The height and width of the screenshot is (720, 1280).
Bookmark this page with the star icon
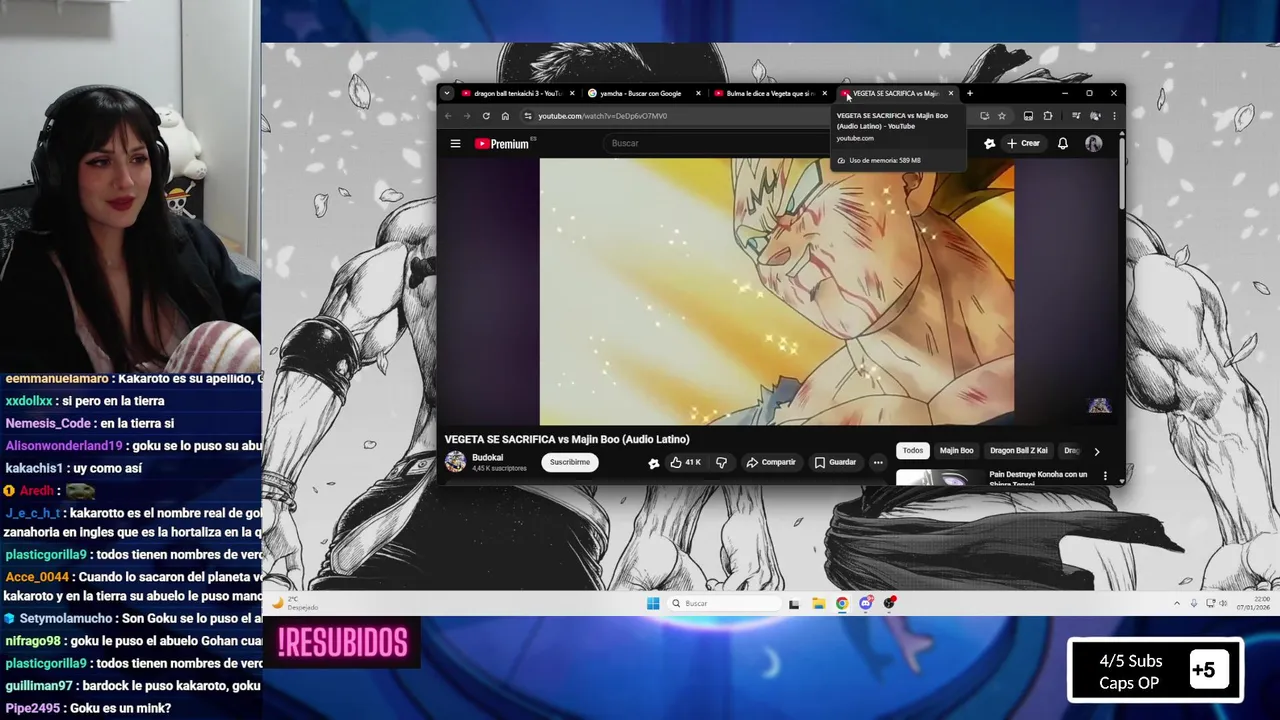[1001, 116]
